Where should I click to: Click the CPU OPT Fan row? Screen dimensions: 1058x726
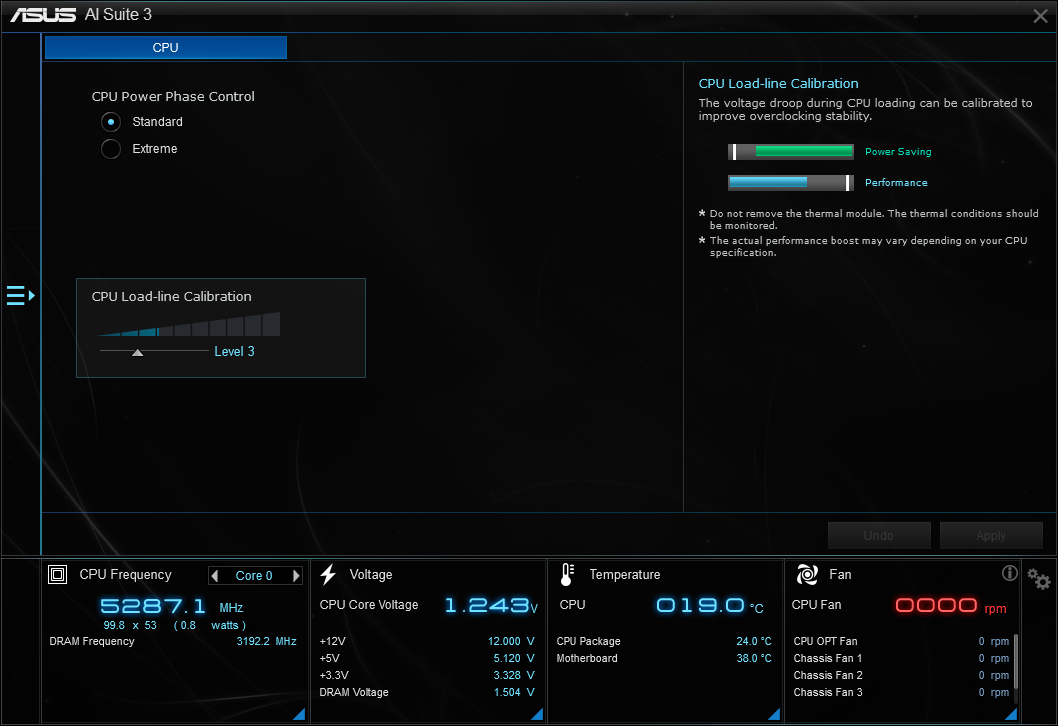point(901,642)
